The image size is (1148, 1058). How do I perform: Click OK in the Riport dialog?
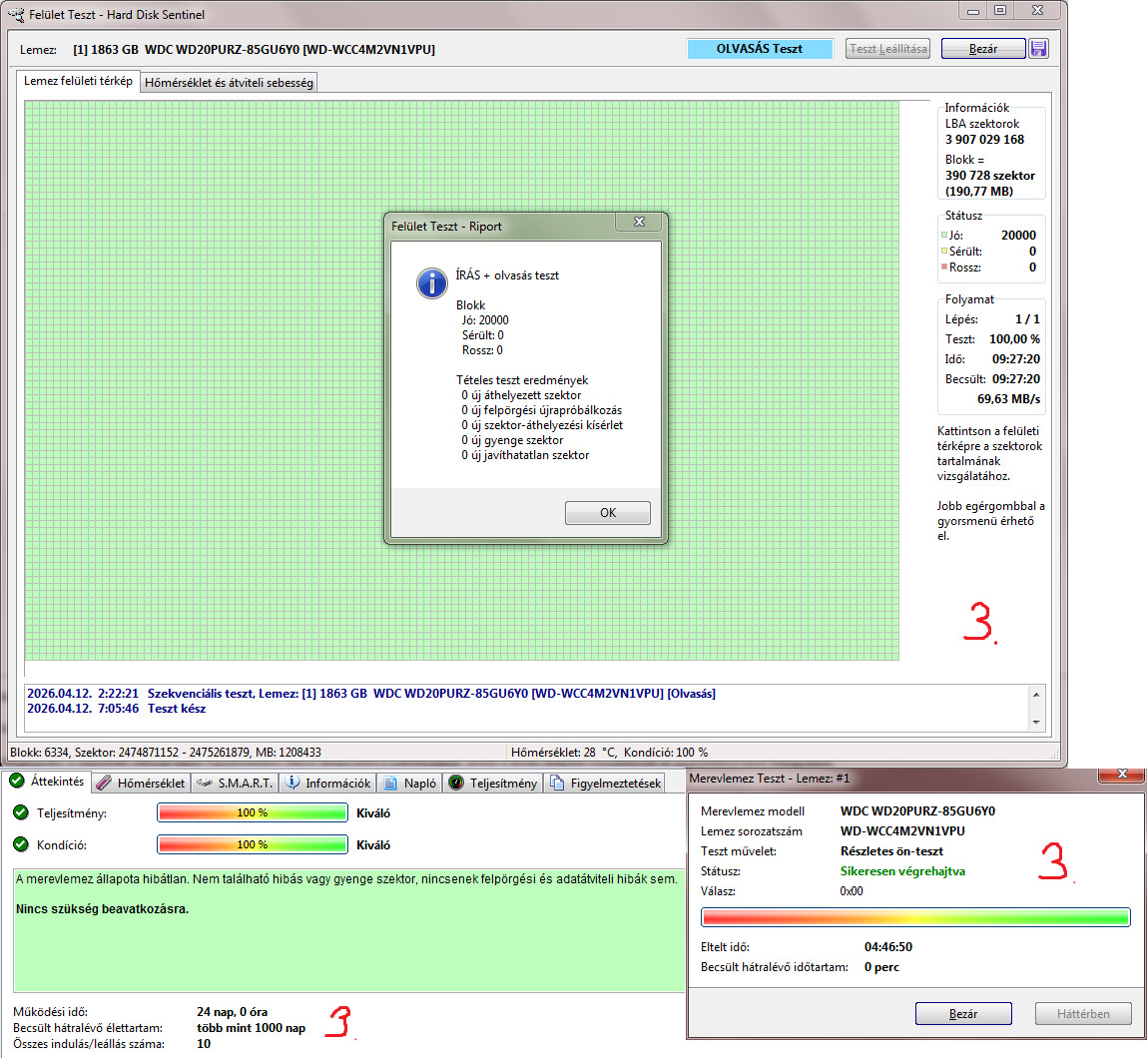[608, 512]
